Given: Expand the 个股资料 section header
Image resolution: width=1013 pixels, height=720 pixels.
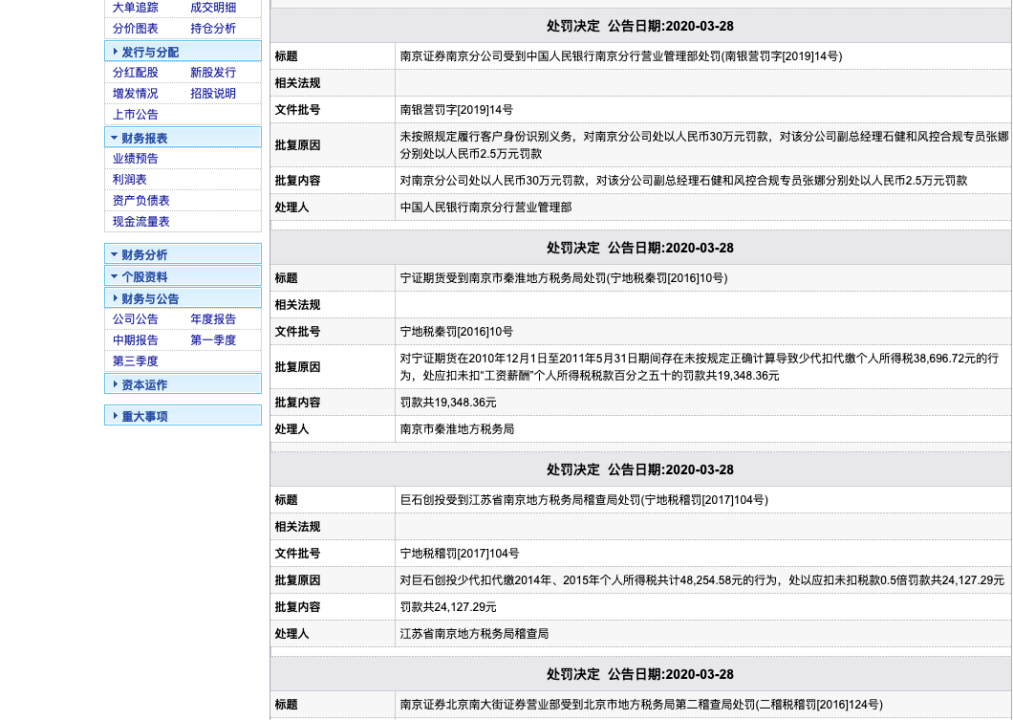Looking at the screenshot, I should click(x=144, y=277).
